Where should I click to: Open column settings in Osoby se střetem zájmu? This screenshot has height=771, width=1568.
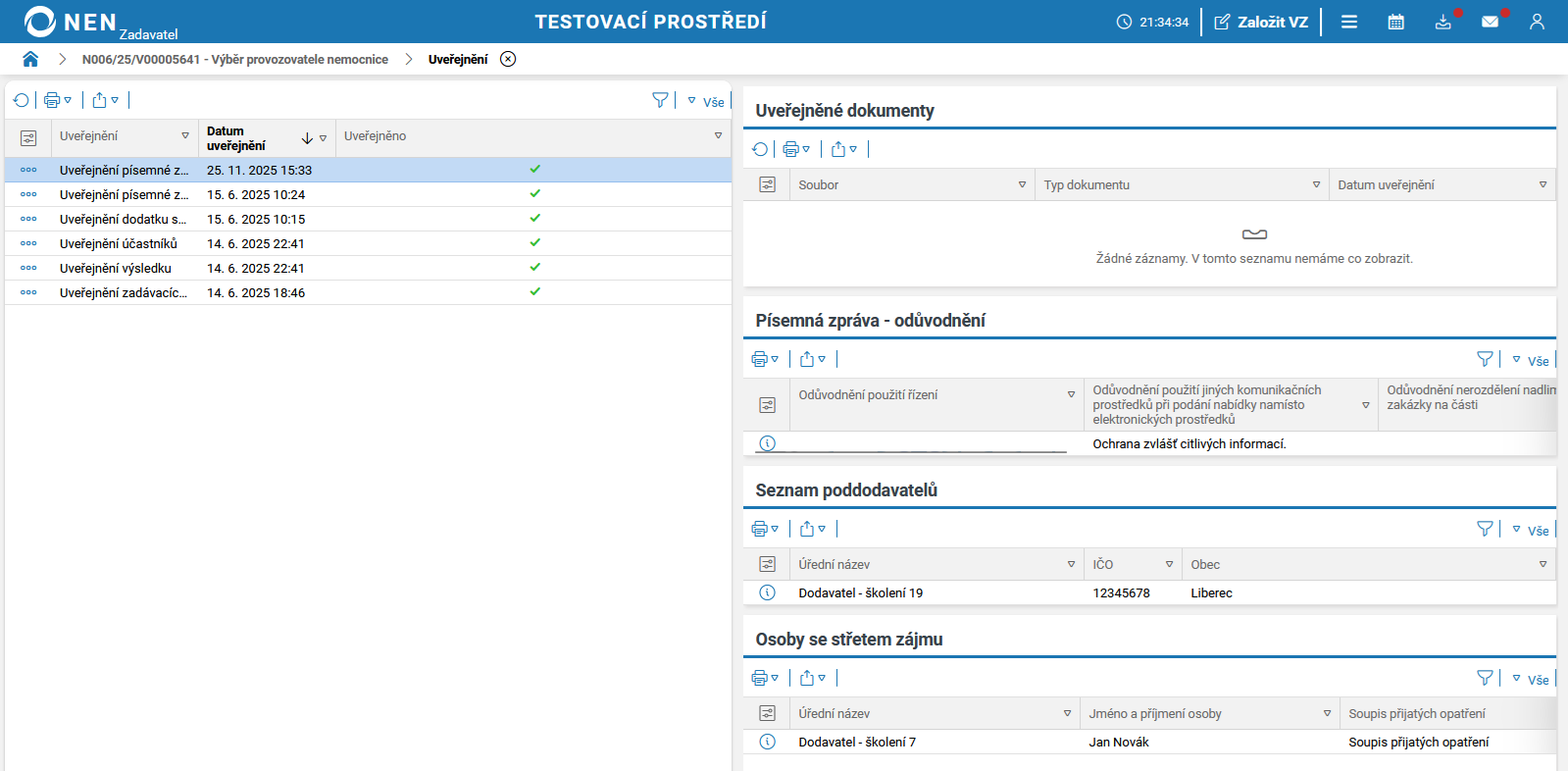[767, 713]
